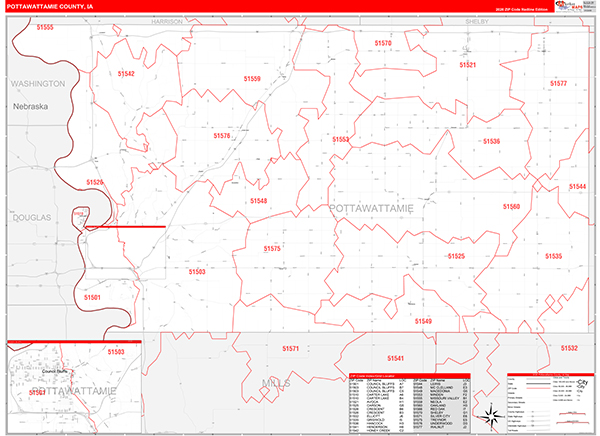Image resolution: width=600 pixels, height=436 pixels.
Task: Select the title 'POTTAWATTAMIE COUNTY, IA'
Action: [50, 7]
